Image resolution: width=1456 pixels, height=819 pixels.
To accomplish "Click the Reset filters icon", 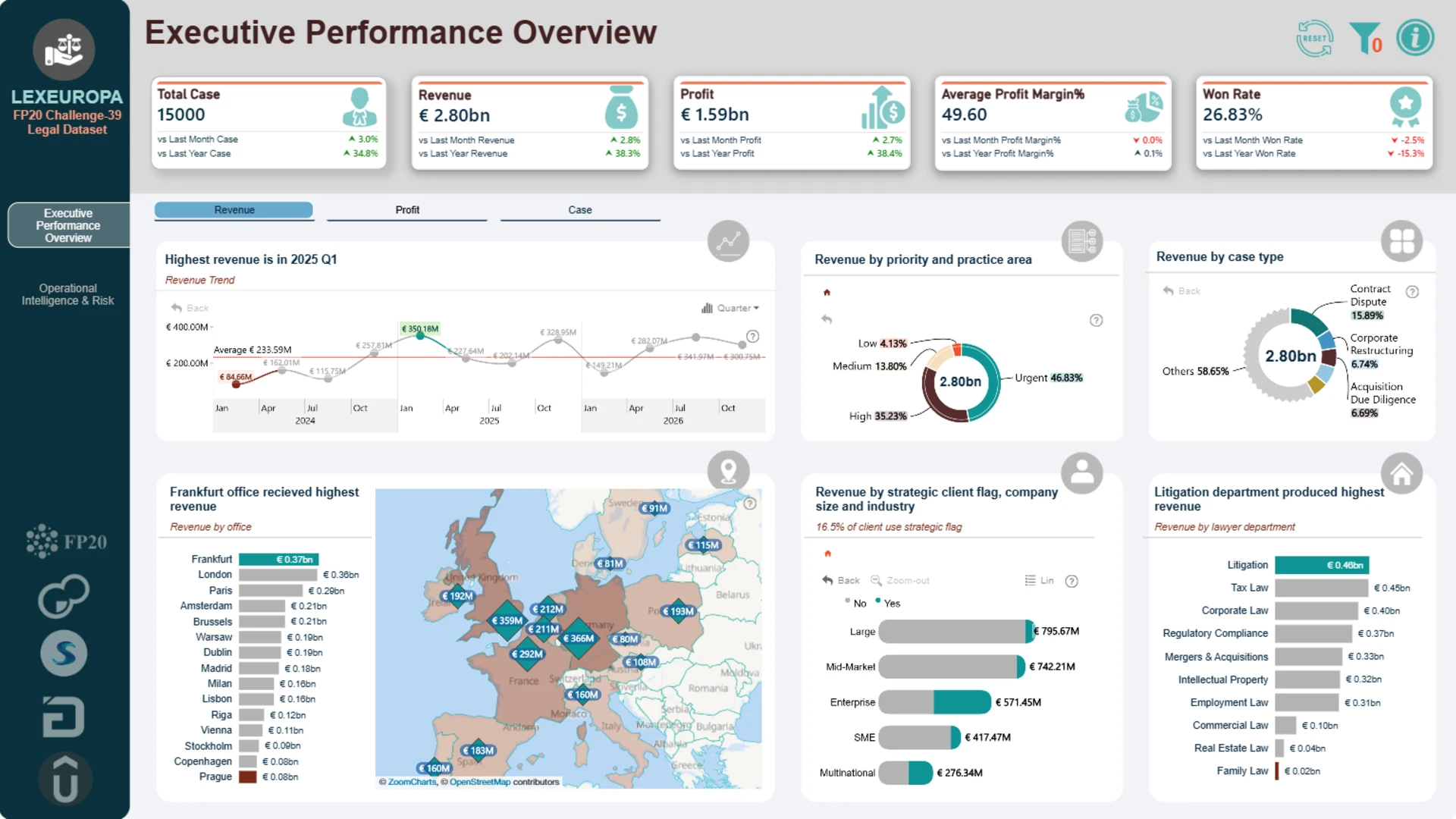I will (1314, 39).
